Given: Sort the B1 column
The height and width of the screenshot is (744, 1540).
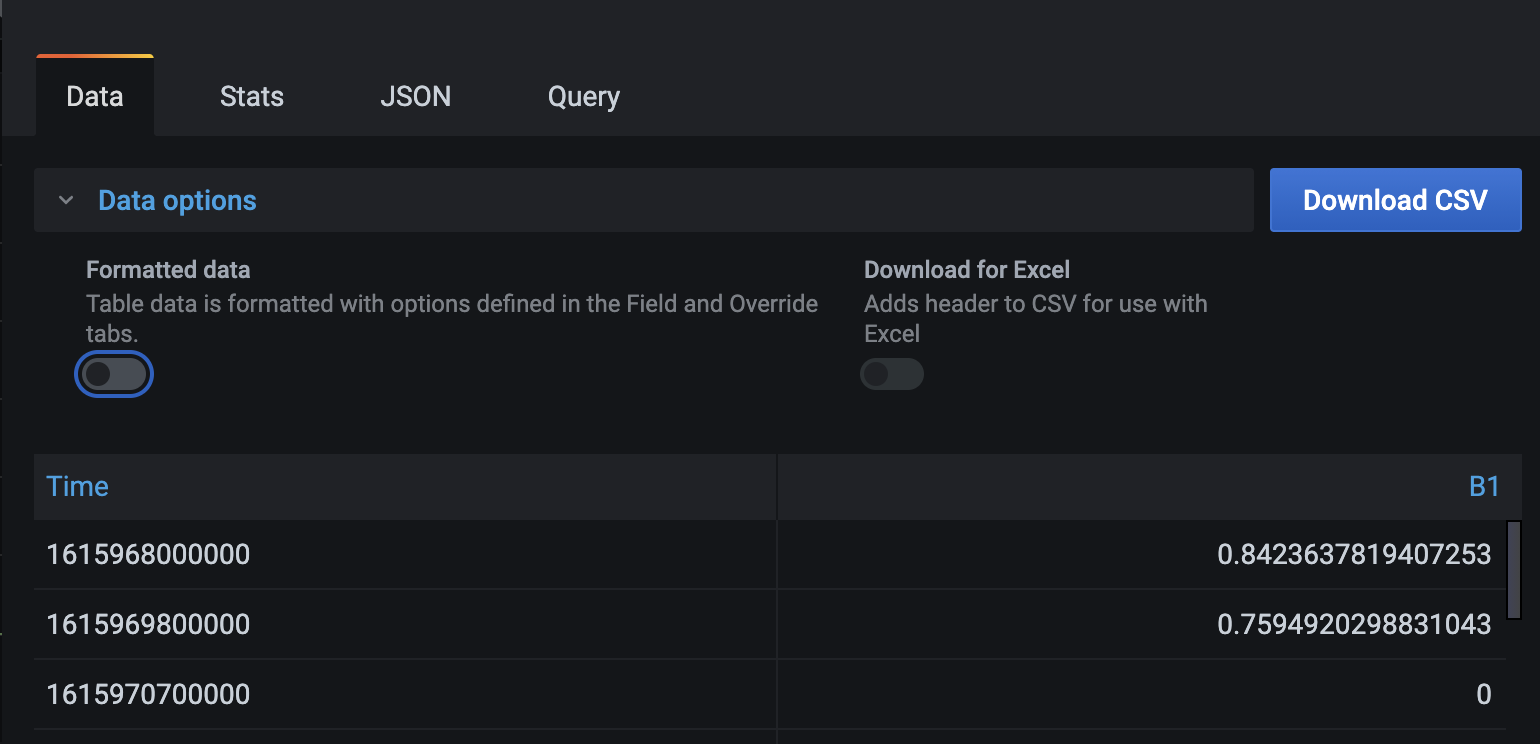Looking at the screenshot, I should (1486, 486).
